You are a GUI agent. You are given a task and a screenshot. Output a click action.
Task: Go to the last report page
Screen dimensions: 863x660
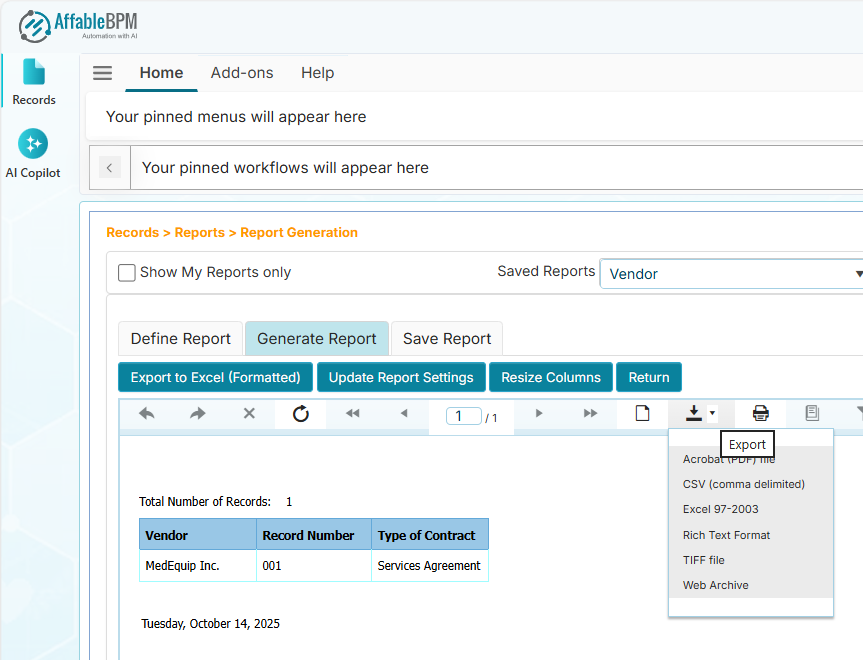590,413
